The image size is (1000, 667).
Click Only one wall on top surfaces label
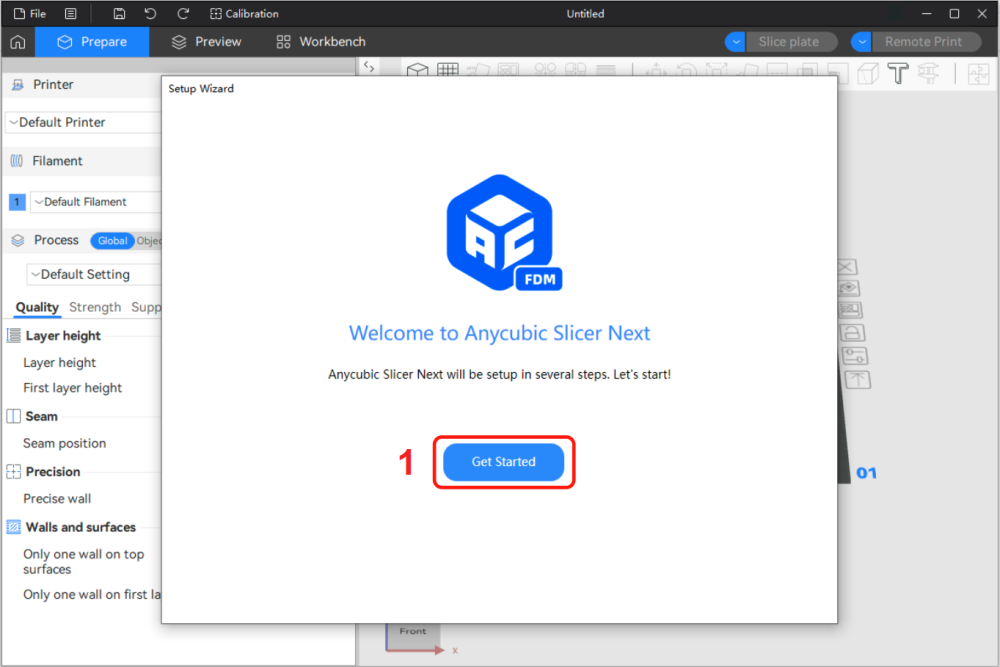(x=84, y=562)
